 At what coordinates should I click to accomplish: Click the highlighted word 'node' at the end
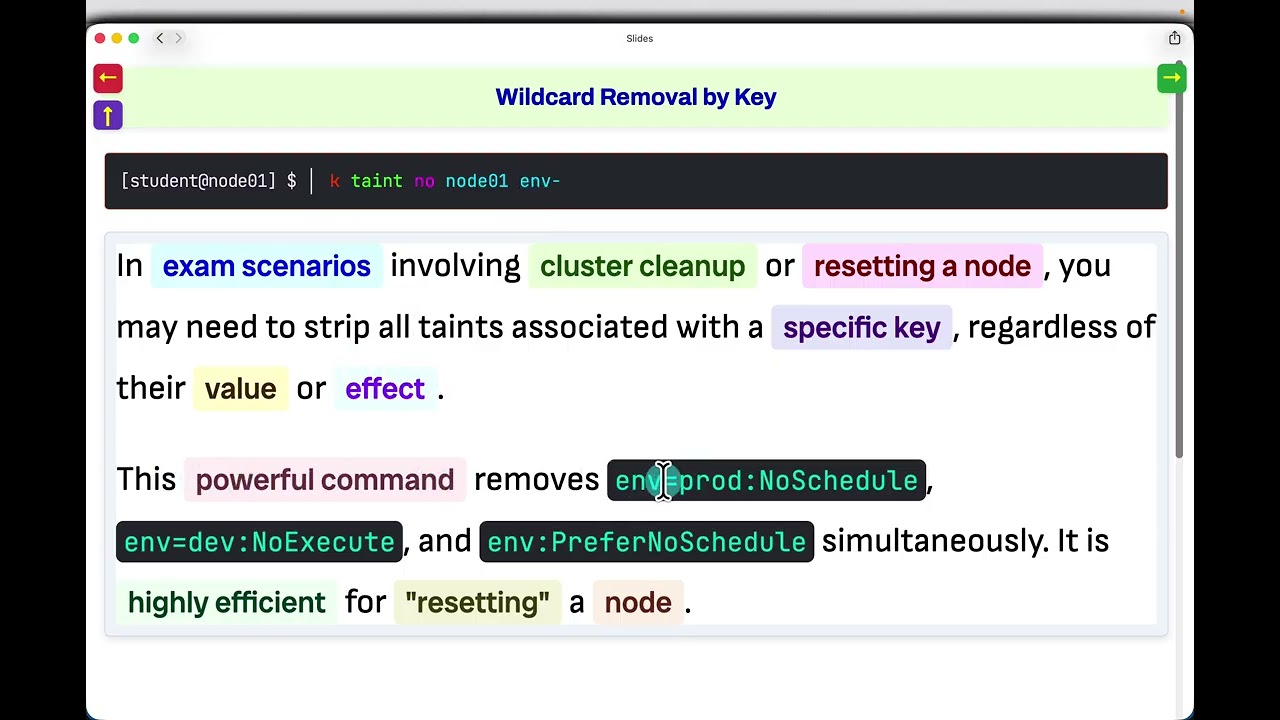click(x=638, y=603)
